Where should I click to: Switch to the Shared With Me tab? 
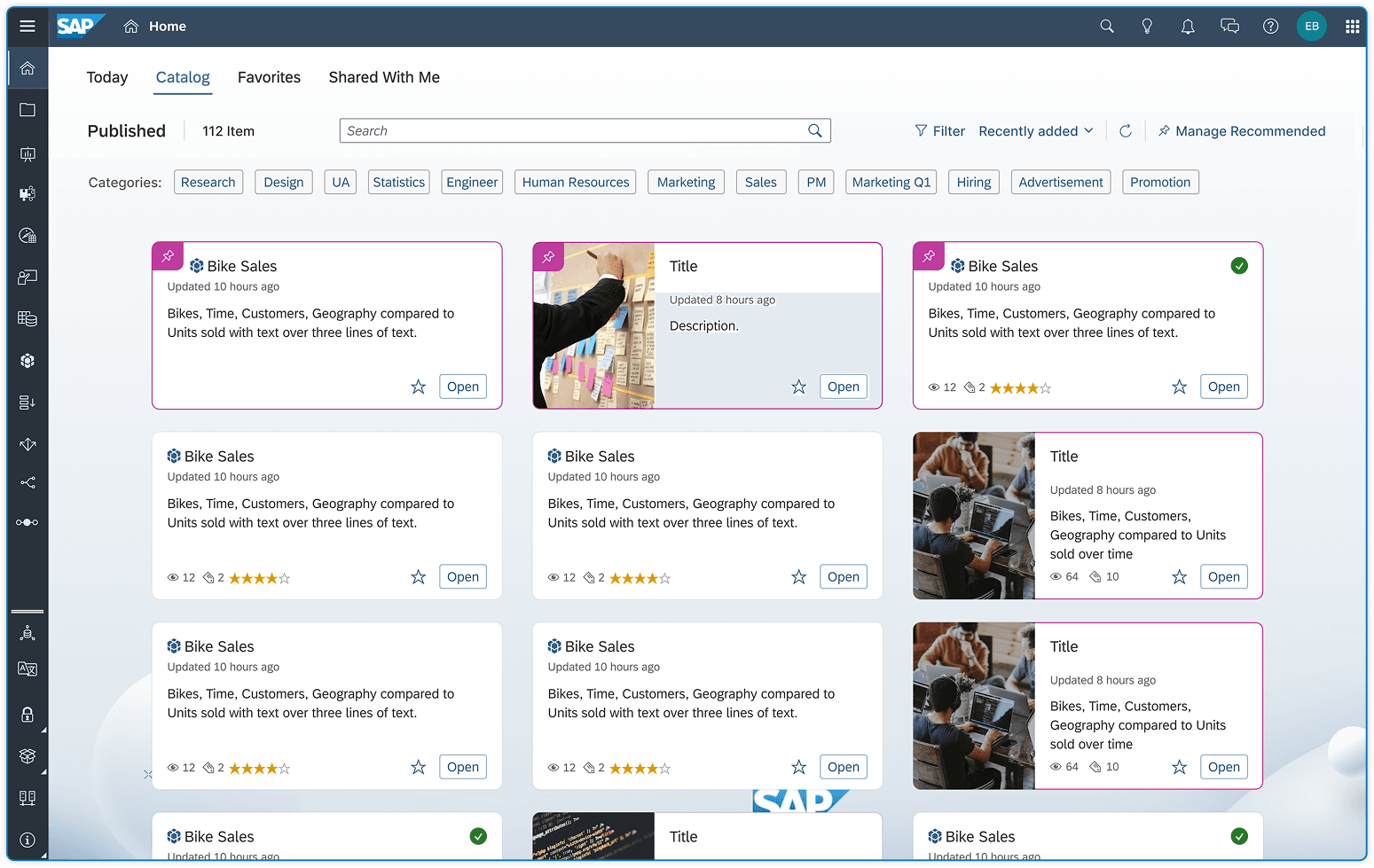(384, 77)
